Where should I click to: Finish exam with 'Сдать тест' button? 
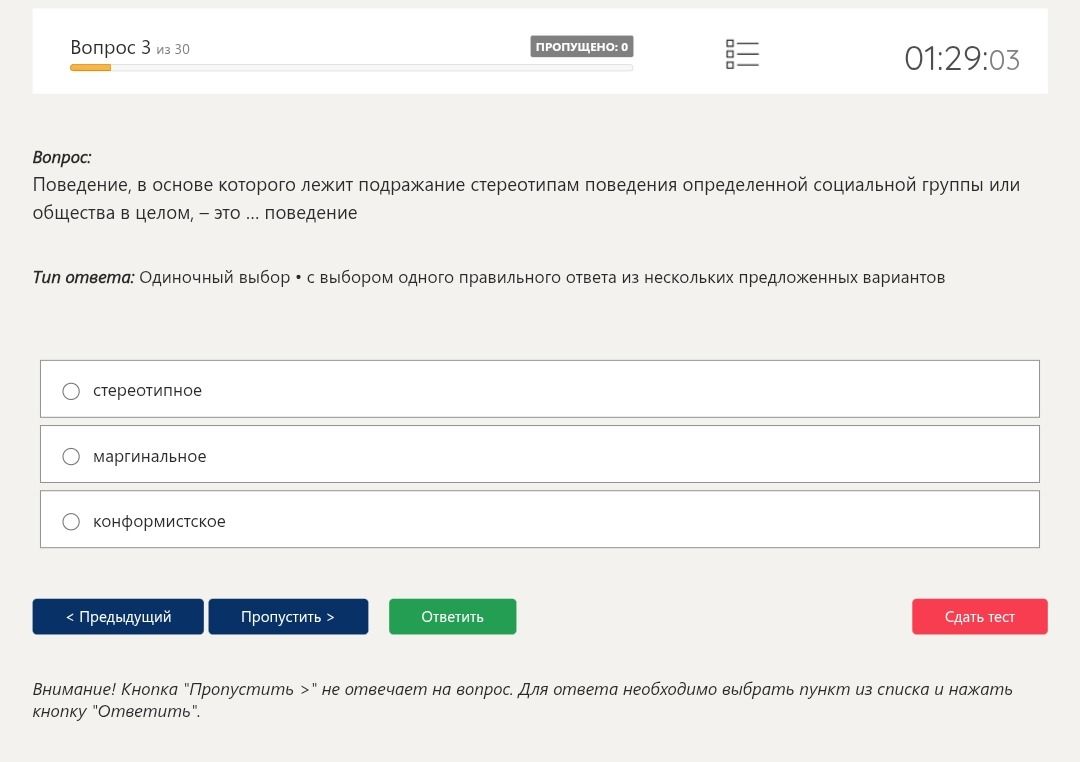(979, 617)
